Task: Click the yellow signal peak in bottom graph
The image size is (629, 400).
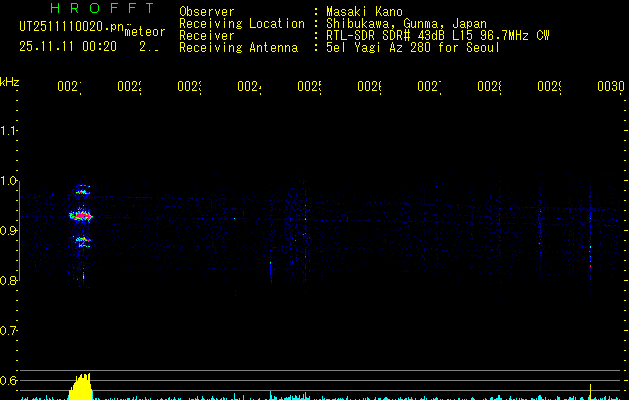Action: coord(82,386)
